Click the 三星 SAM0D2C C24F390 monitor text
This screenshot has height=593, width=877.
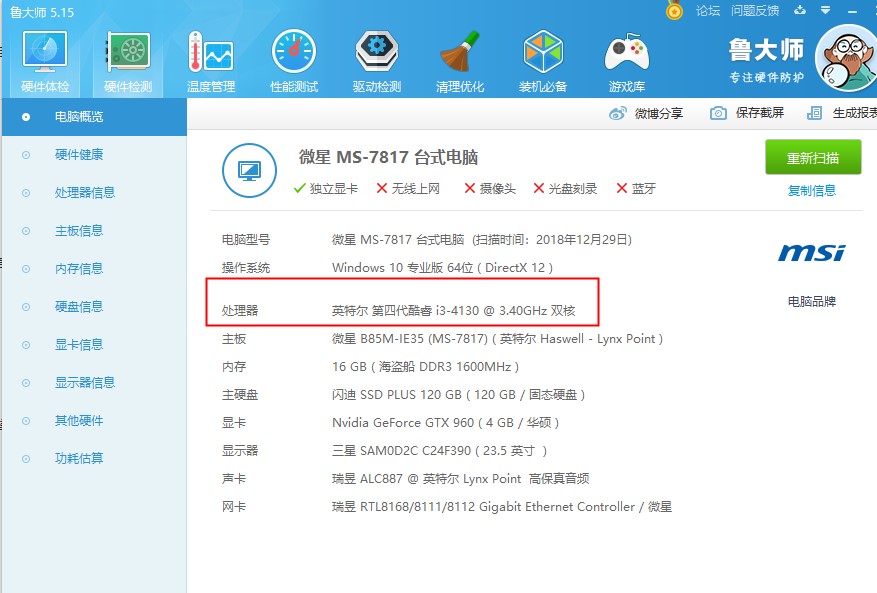(440, 450)
